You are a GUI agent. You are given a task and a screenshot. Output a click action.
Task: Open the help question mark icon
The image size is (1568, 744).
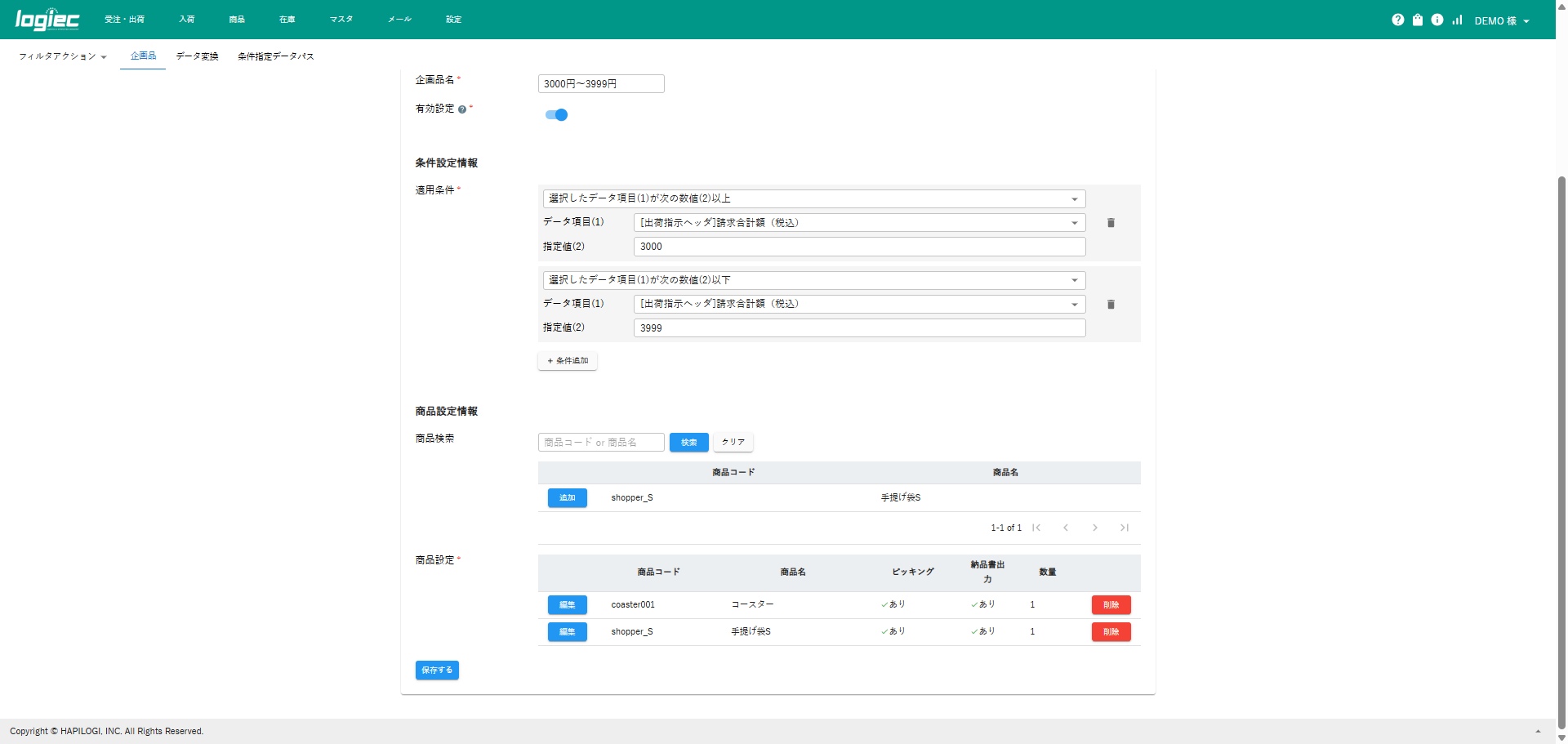point(1397,20)
